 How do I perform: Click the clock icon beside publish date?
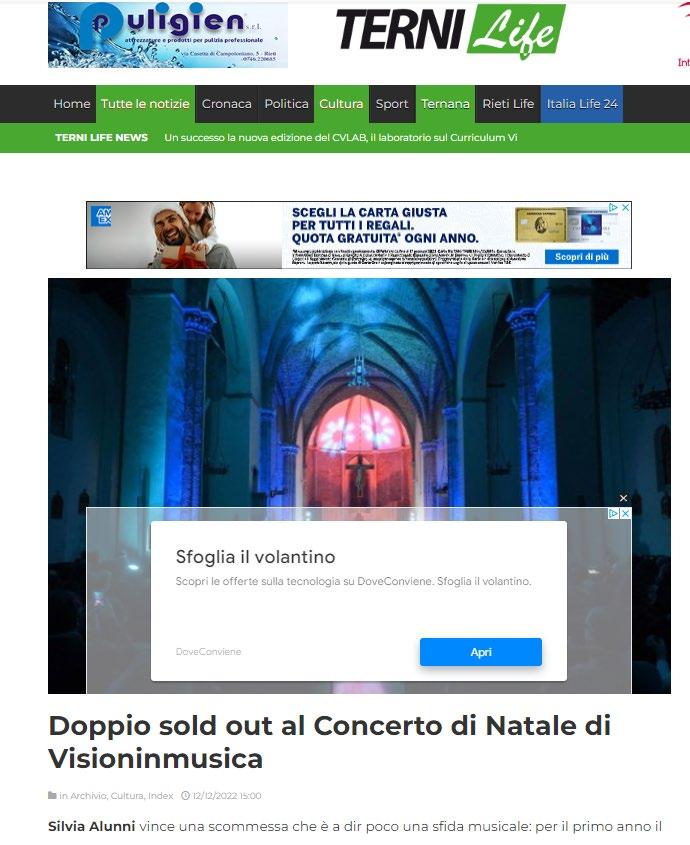point(185,795)
